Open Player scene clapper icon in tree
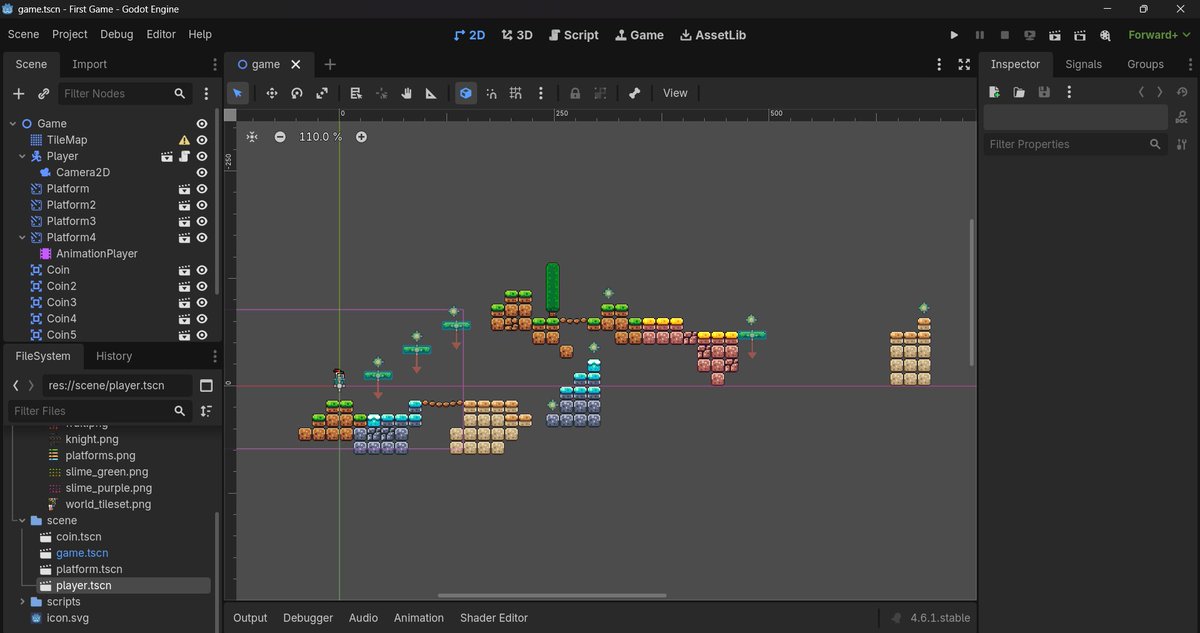The width and height of the screenshot is (1200, 633). coord(168,156)
